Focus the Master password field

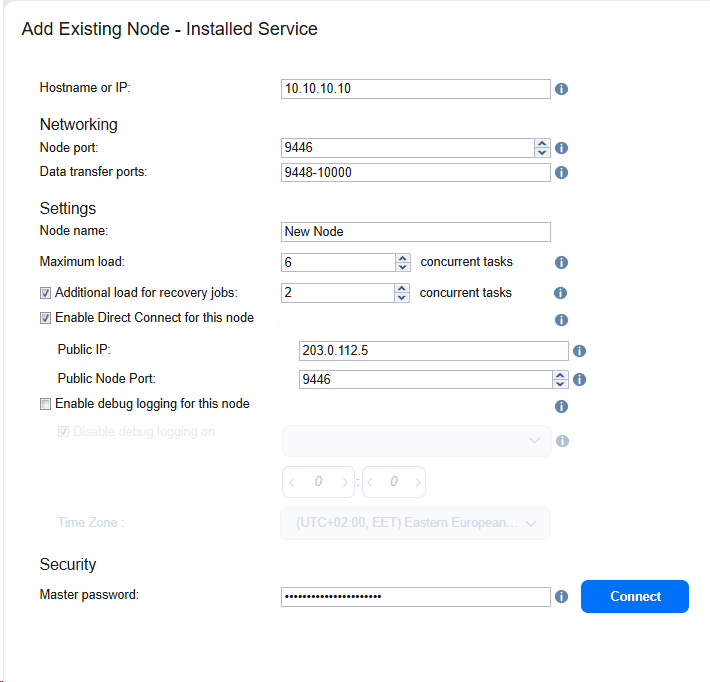click(415, 597)
